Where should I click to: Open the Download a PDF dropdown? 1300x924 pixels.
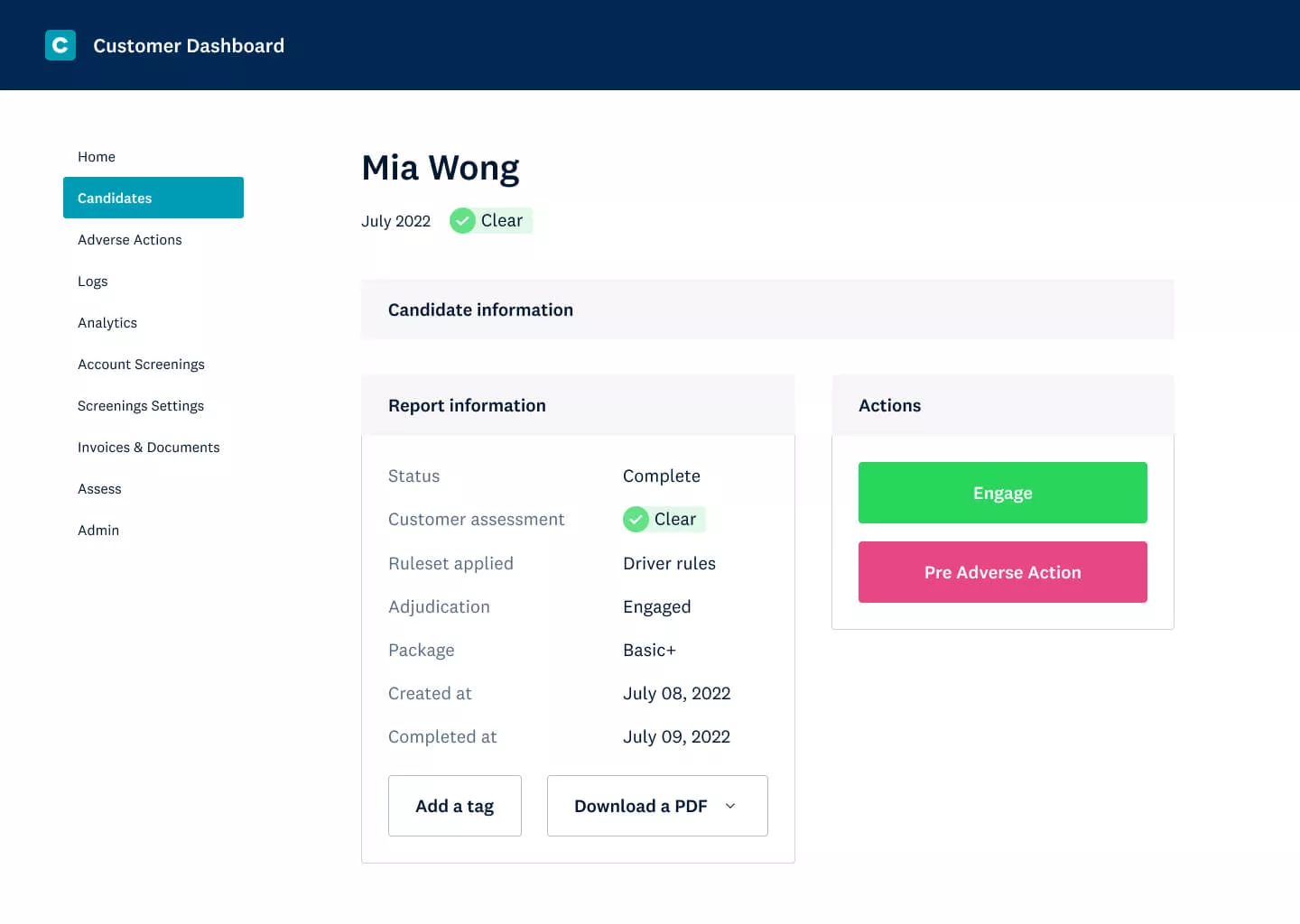[656, 806]
